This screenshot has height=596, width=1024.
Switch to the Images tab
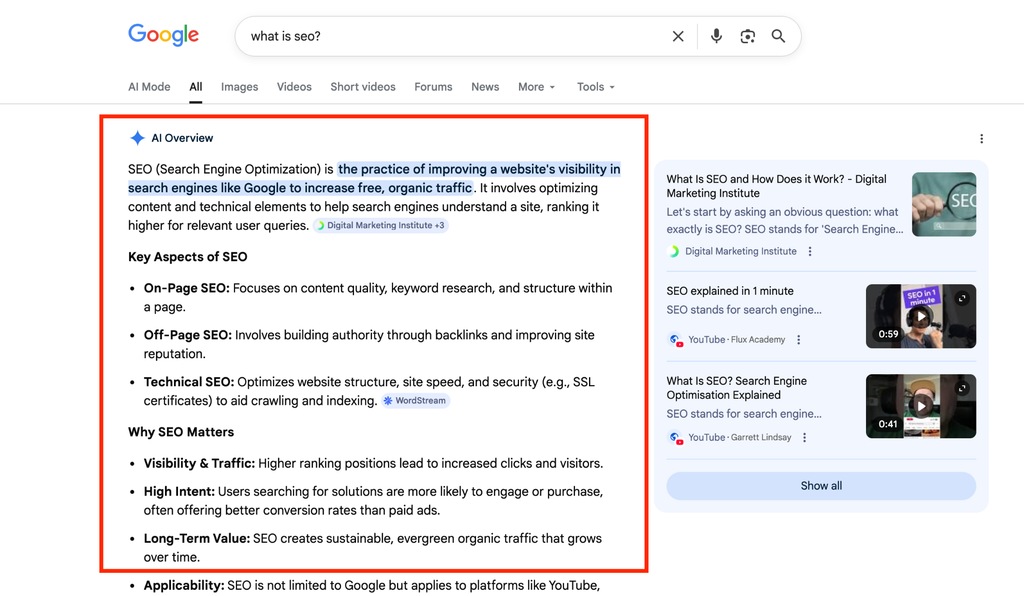pos(239,87)
